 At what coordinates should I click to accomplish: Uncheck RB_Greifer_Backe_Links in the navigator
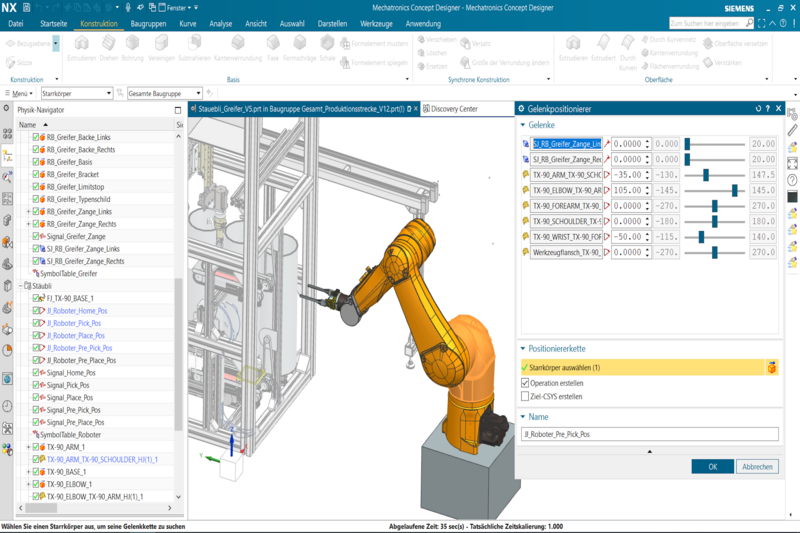click(36, 137)
